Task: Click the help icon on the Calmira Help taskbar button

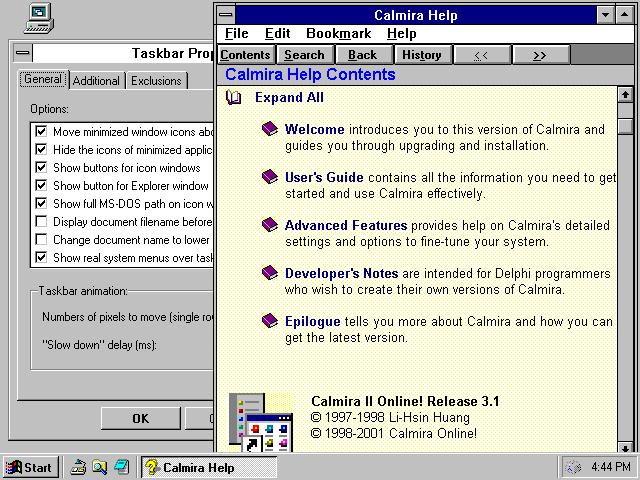Action: (x=152, y=467)
